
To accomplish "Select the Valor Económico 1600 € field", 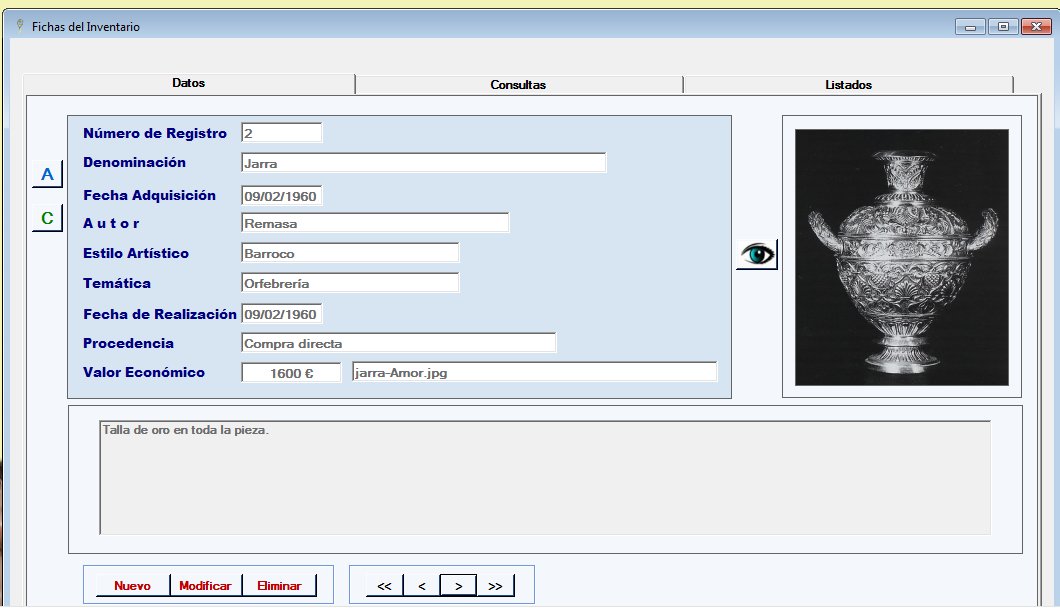I will (x=291, y=373).
